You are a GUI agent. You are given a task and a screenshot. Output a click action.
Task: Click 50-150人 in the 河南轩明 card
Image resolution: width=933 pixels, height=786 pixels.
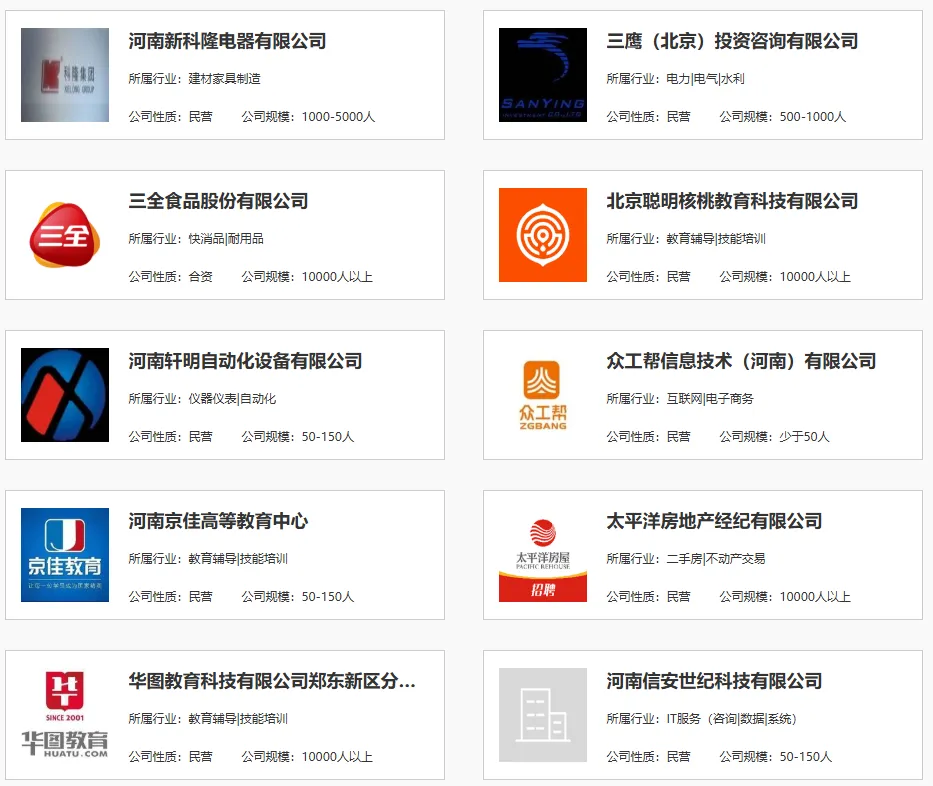tap(328, 437)
